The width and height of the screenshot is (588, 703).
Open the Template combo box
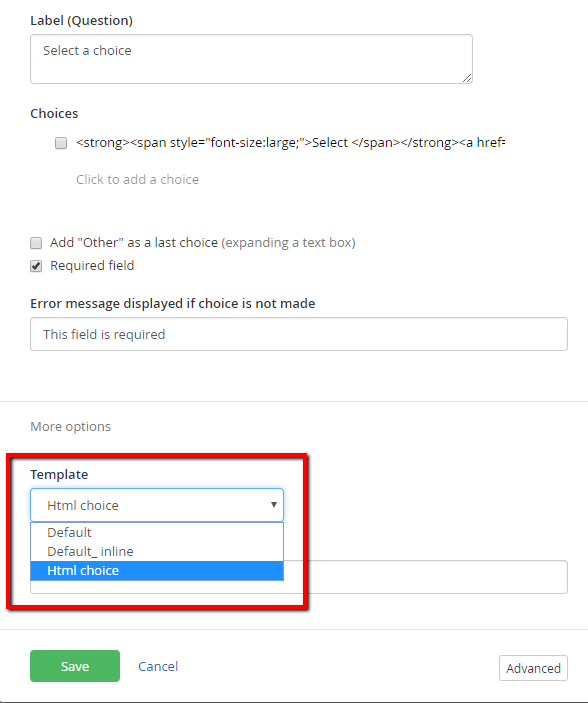click(157, 505)
